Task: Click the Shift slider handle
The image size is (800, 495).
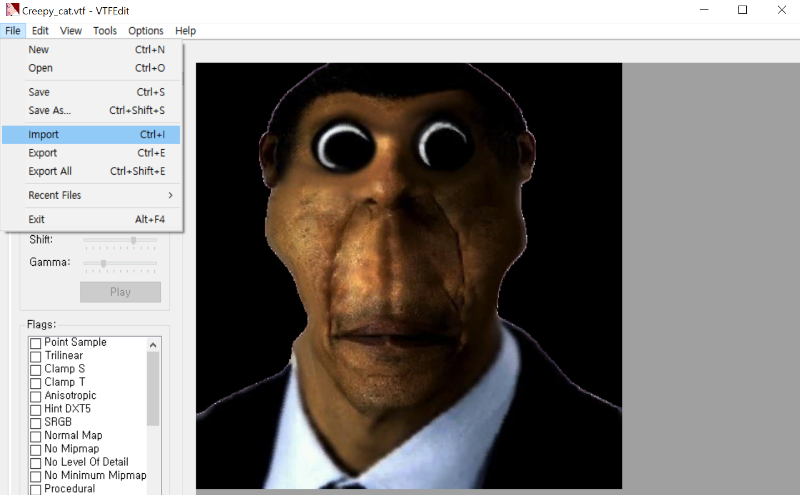Action: point(133,240)
